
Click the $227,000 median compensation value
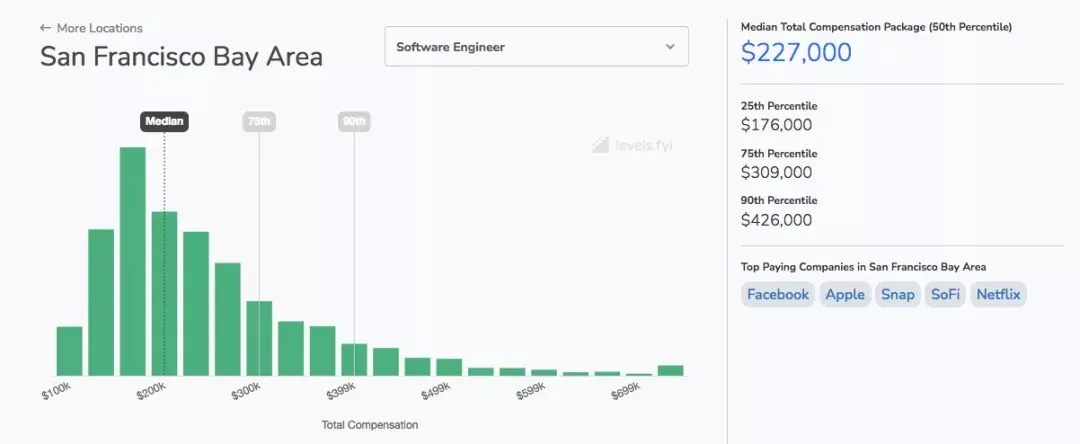(x=796, y=52)
